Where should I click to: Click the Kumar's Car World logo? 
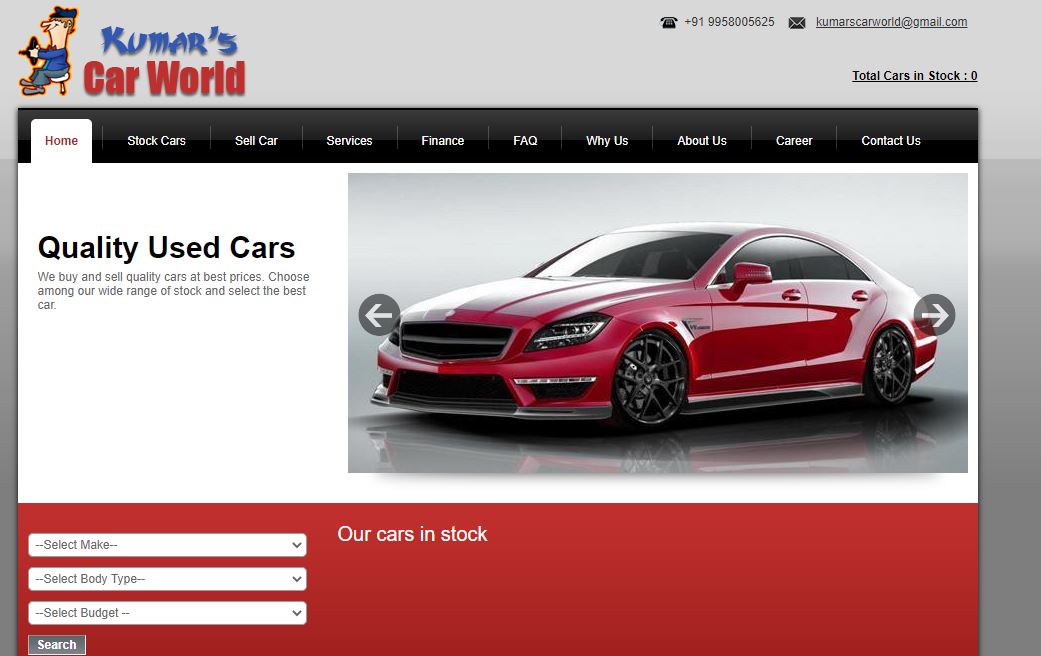[132, 52]
